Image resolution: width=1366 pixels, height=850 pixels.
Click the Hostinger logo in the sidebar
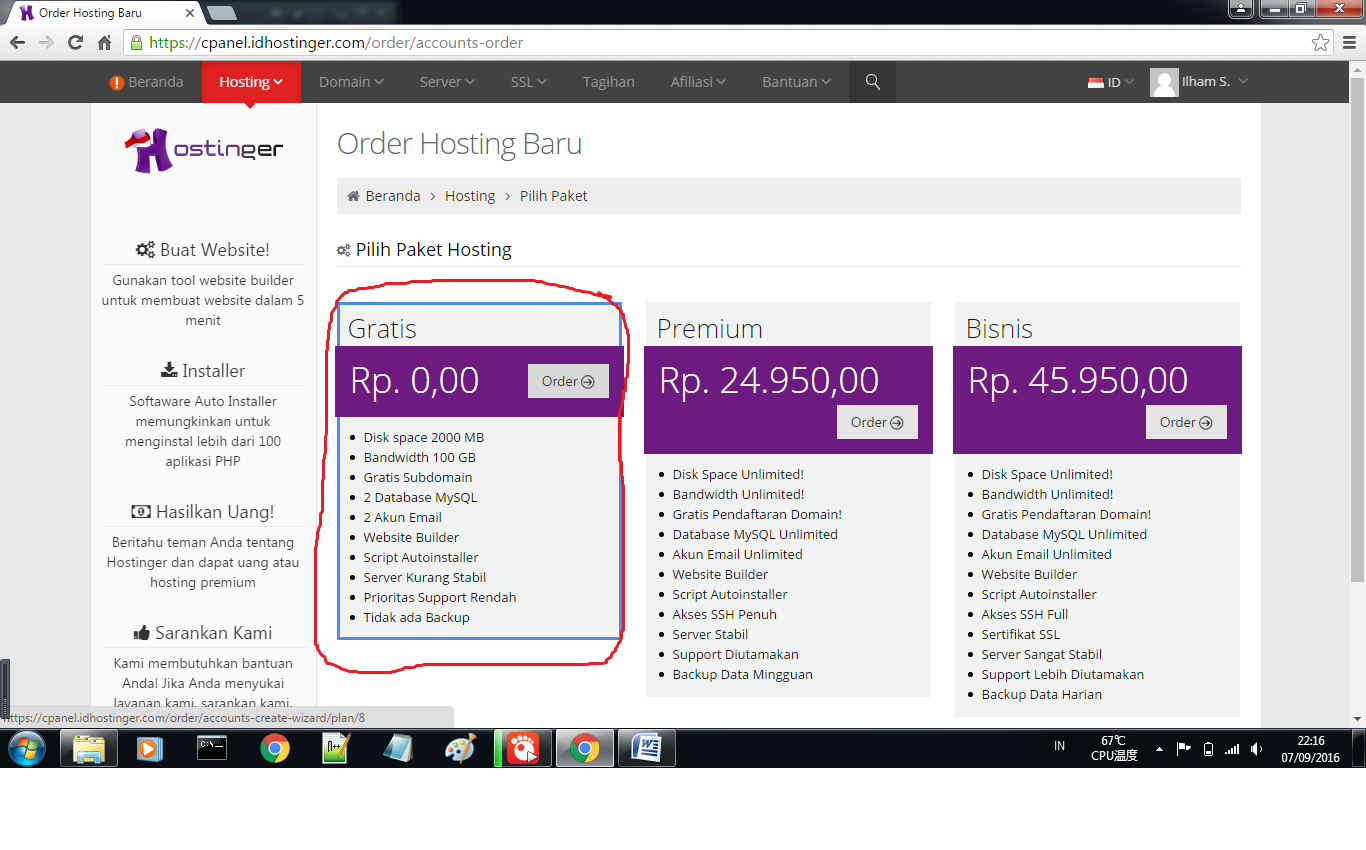tap(203, 147)
